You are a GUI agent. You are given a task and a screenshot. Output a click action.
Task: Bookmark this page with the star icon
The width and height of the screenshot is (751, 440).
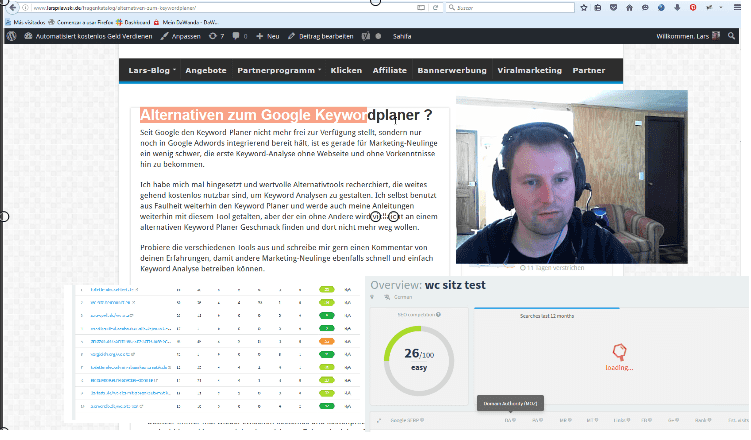point(583,8)
